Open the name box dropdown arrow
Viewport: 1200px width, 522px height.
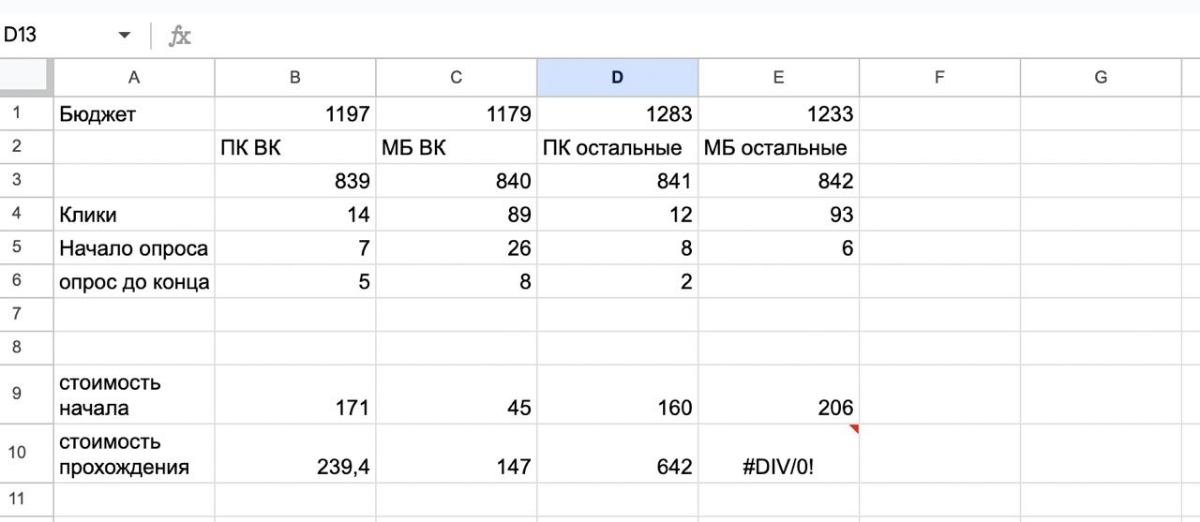click(x=124, y=36)
